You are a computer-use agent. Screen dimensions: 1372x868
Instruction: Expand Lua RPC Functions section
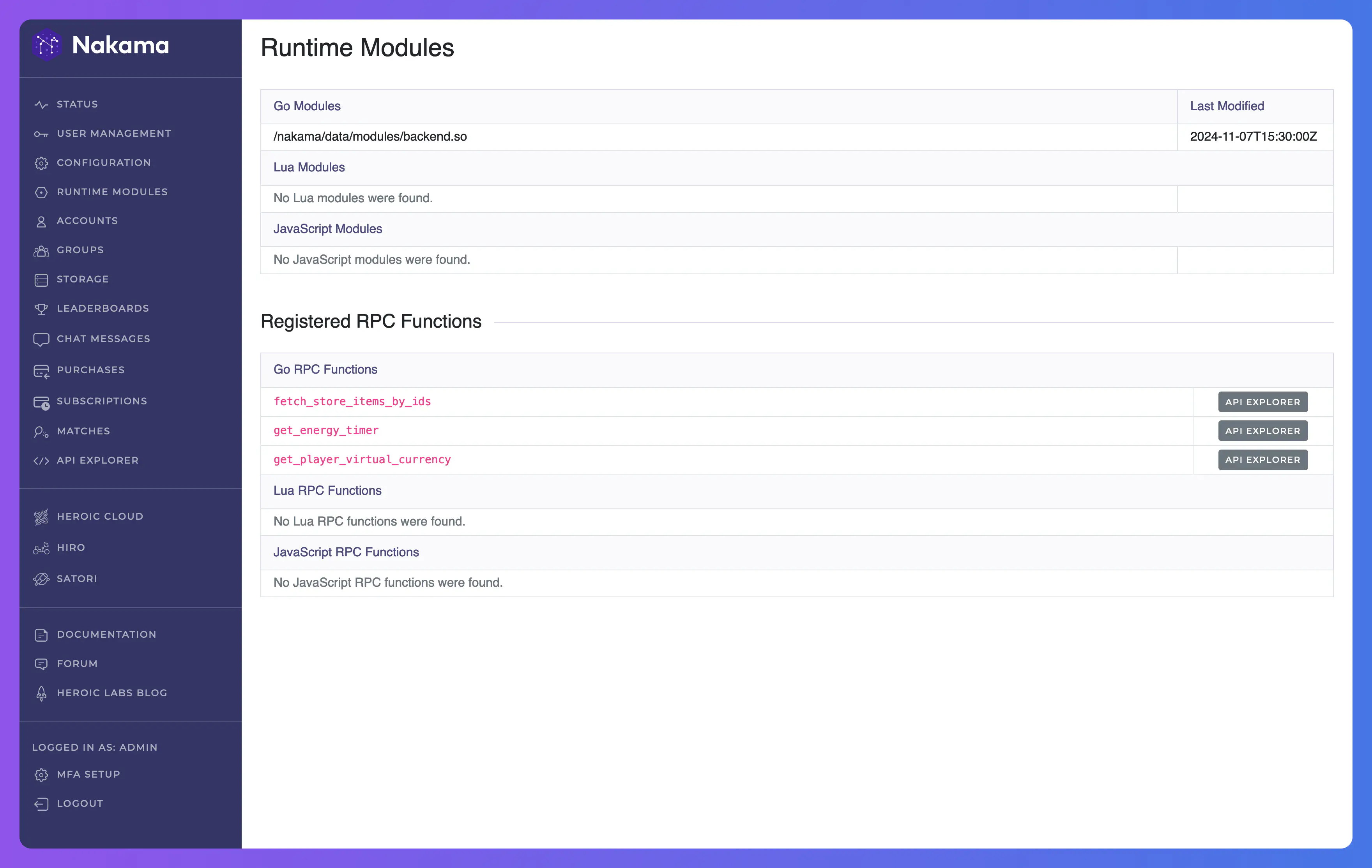(x=327, y=490)
